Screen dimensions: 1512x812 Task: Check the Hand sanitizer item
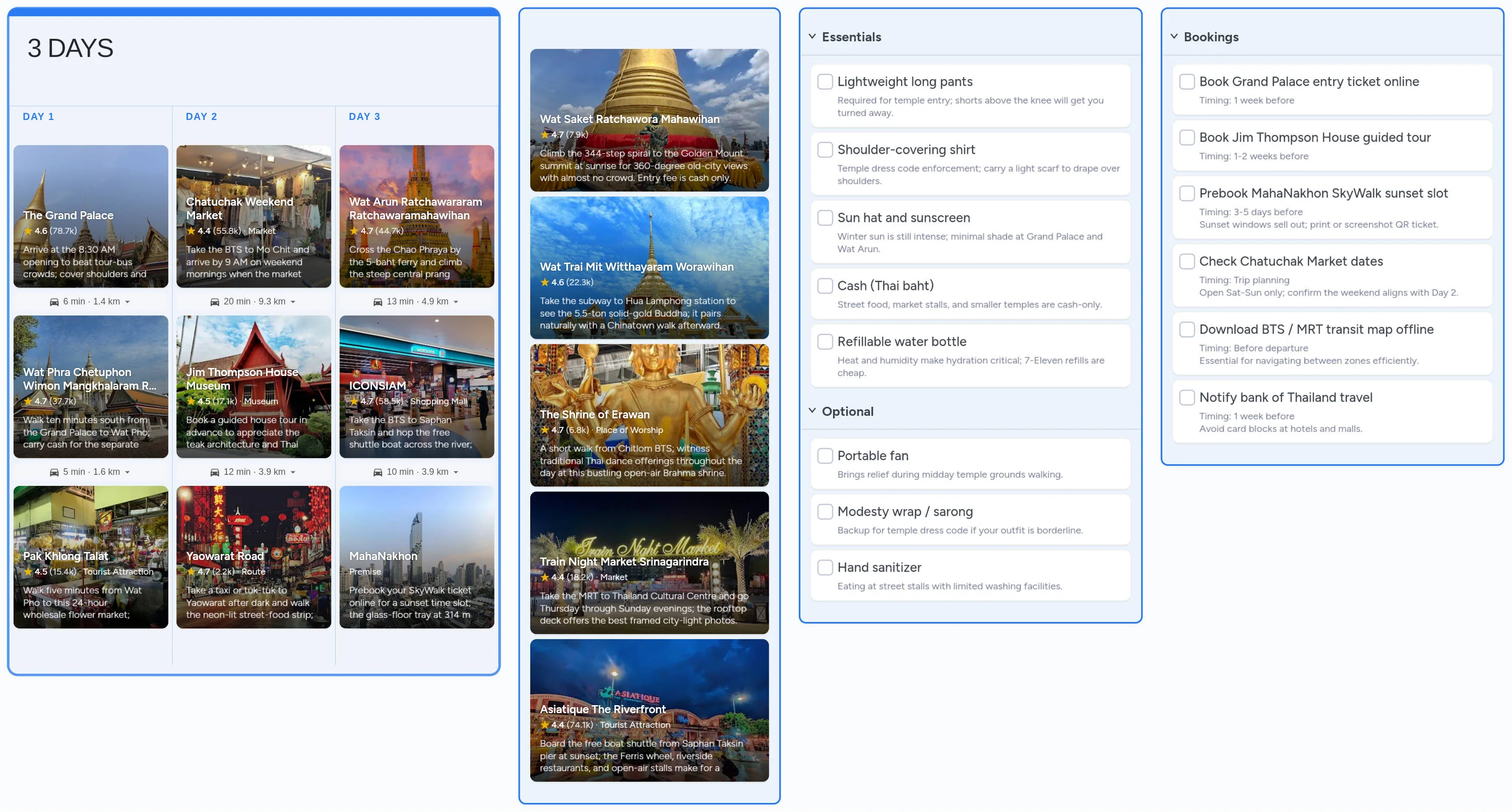click(x=825, y=567)
